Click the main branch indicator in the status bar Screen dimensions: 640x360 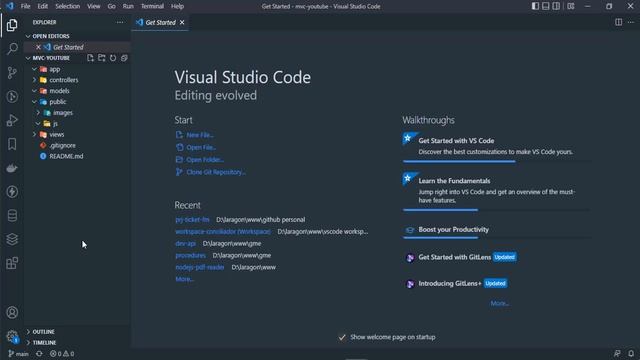18,354
